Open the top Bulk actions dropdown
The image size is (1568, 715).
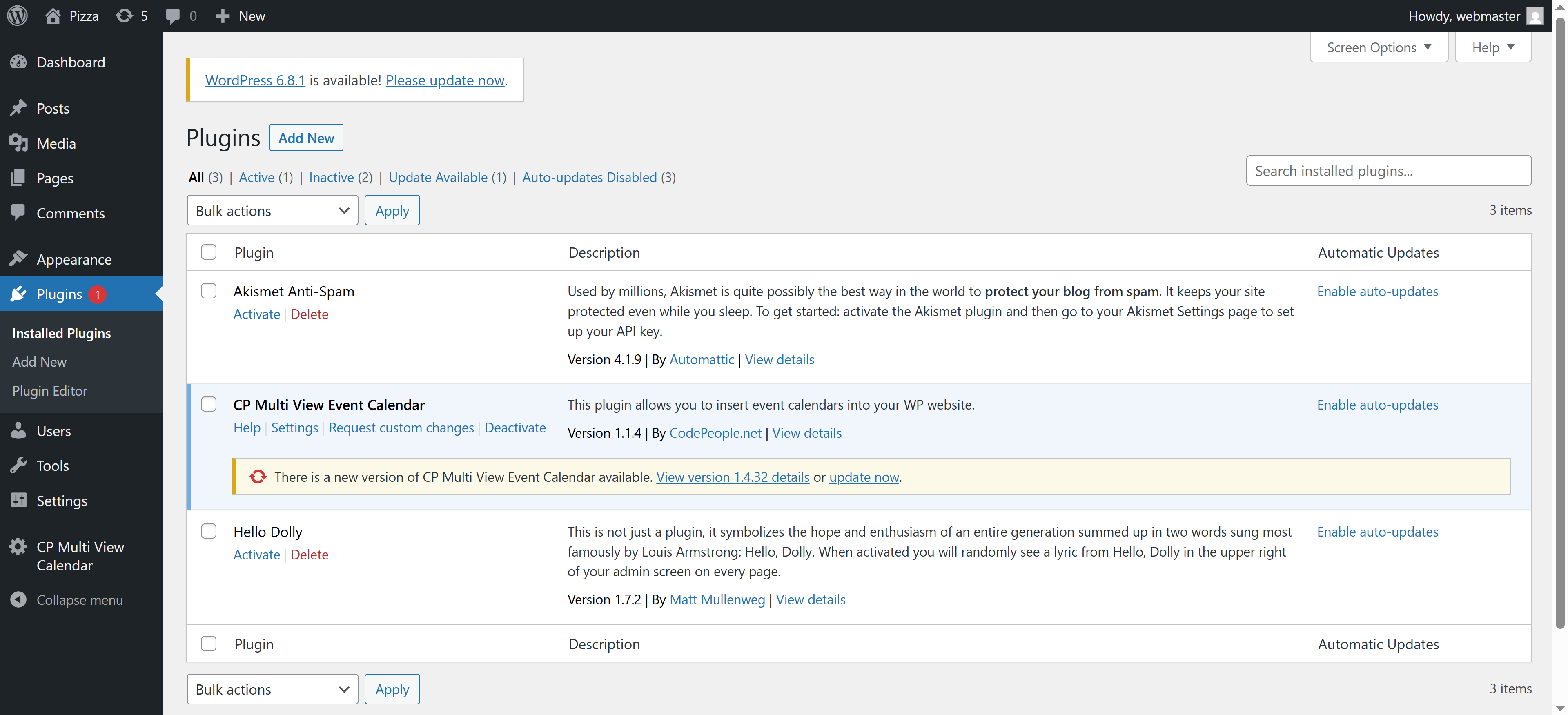coord(272,211)
